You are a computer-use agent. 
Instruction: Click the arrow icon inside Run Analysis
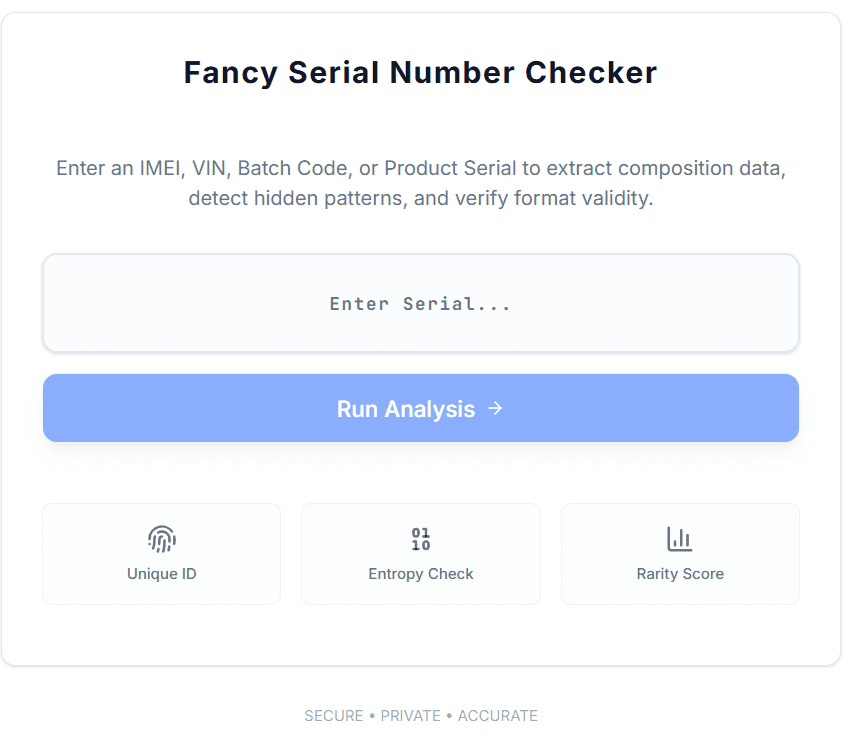click(x=494, y=408)
